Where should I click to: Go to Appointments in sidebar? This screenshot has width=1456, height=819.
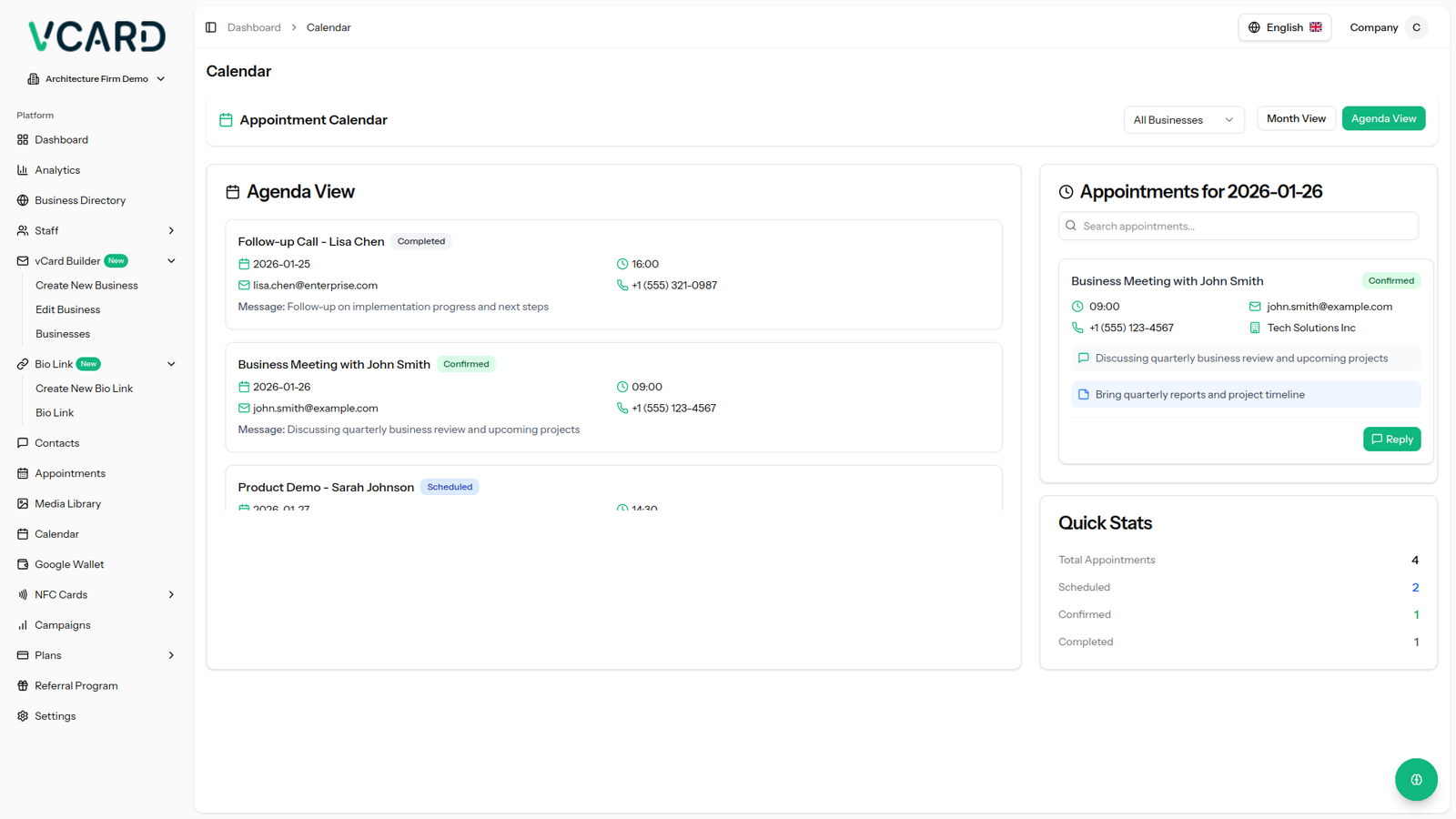tap(70, 473)
